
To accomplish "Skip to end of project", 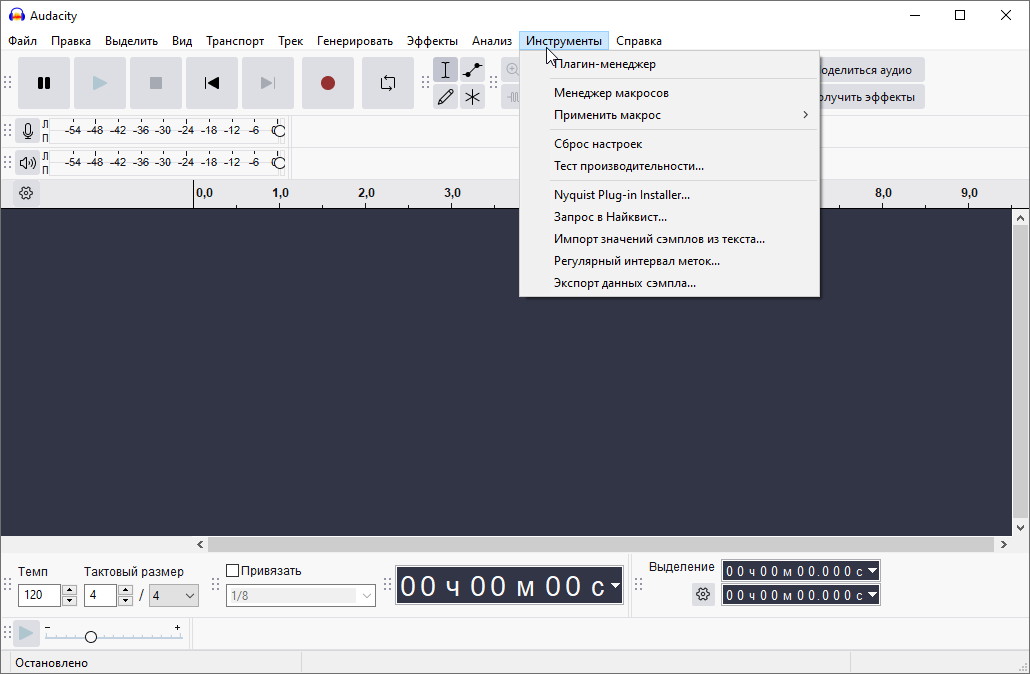I will [x=268, y=83].
